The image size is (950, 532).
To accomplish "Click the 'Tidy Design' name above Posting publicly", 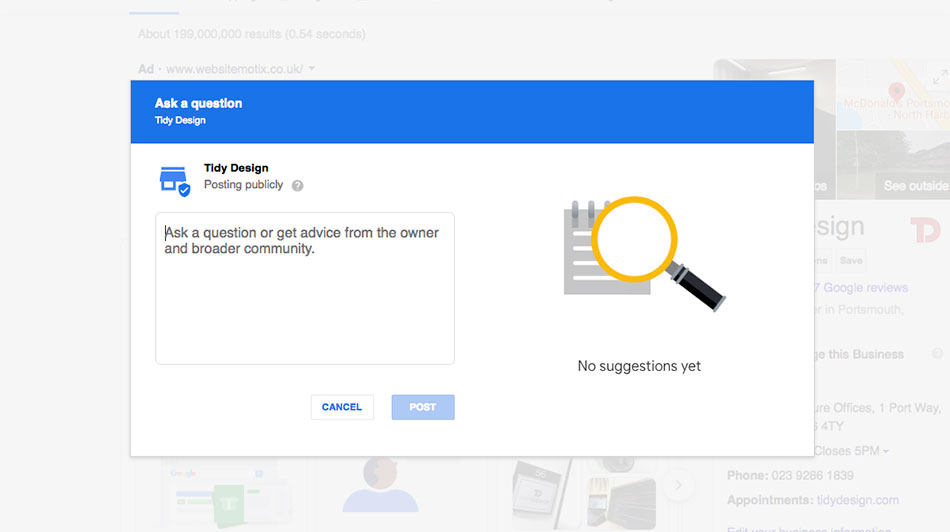I will pyautogui.click(x=236, y=168).
